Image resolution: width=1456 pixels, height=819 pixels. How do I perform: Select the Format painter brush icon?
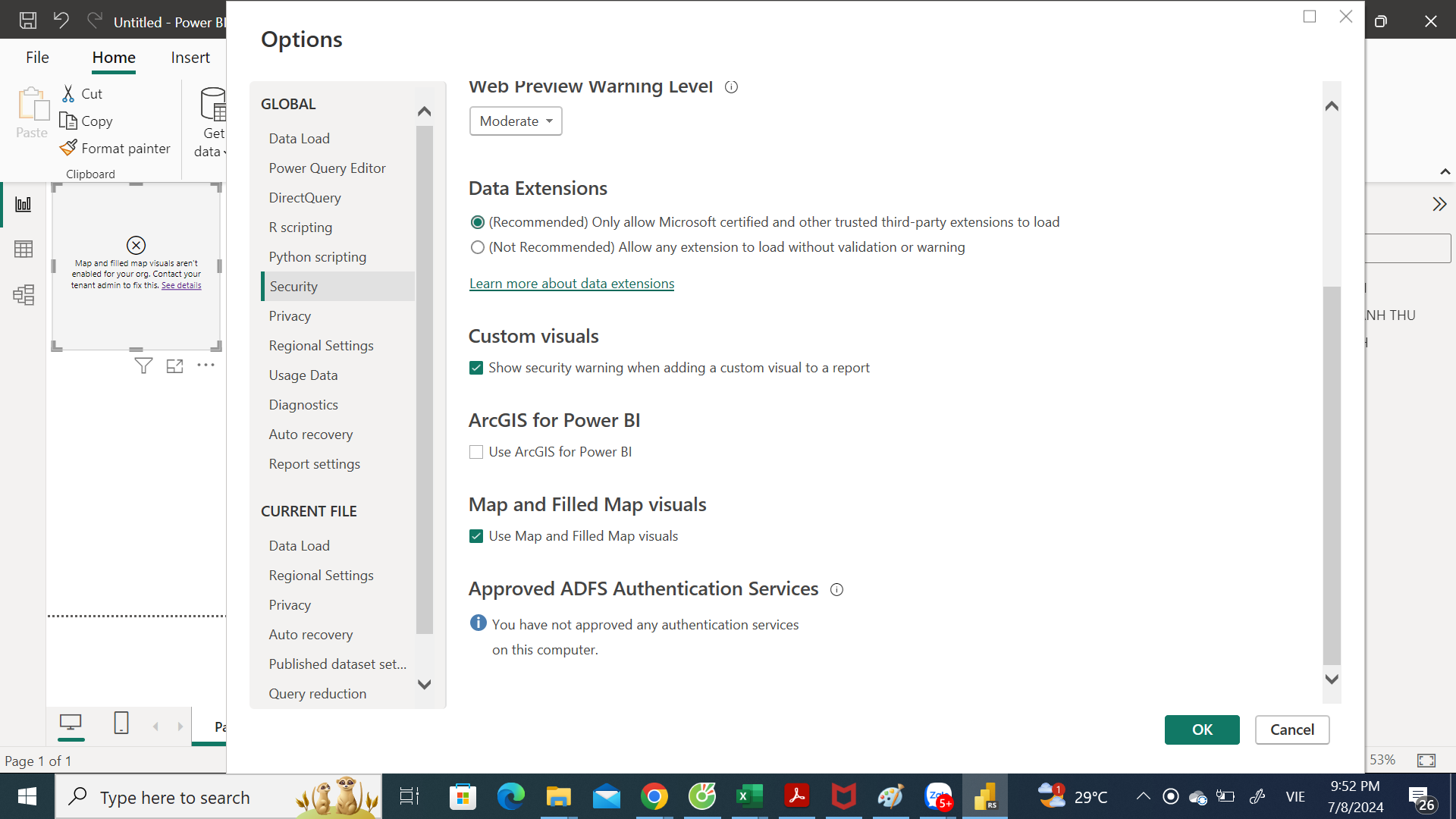point(68,148)
